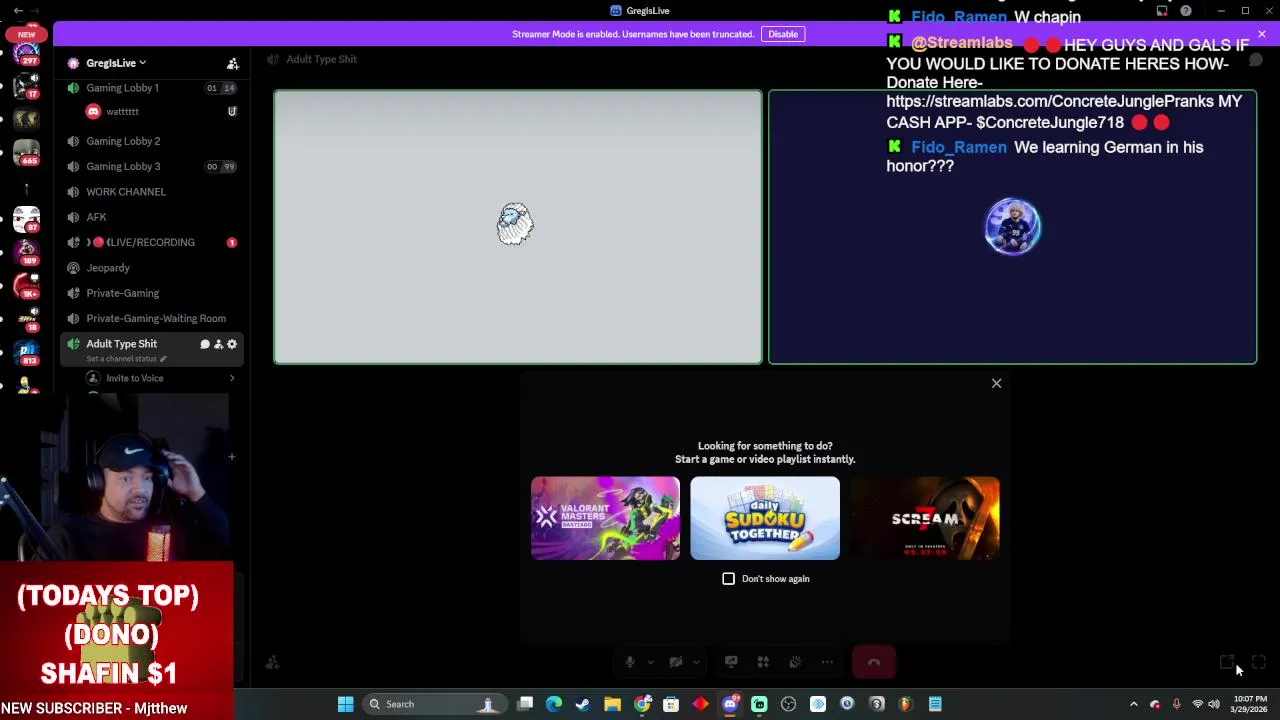Open File Explorer from the taskbar
Viewport: 1280px width, 720px height.
[x=612, y=704]
